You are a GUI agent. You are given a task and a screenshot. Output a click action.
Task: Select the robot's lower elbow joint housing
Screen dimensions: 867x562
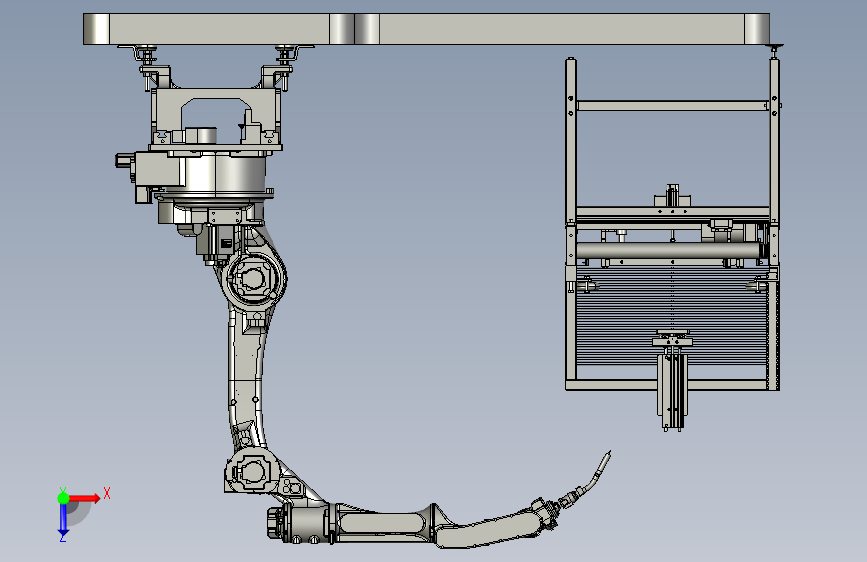[252, 471]
